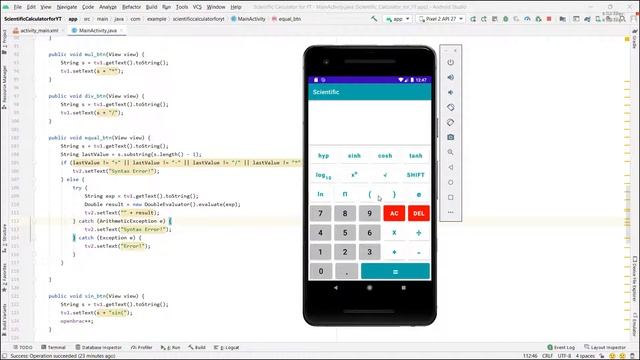Tap the multiply X key on calculator

click(394, 233)
